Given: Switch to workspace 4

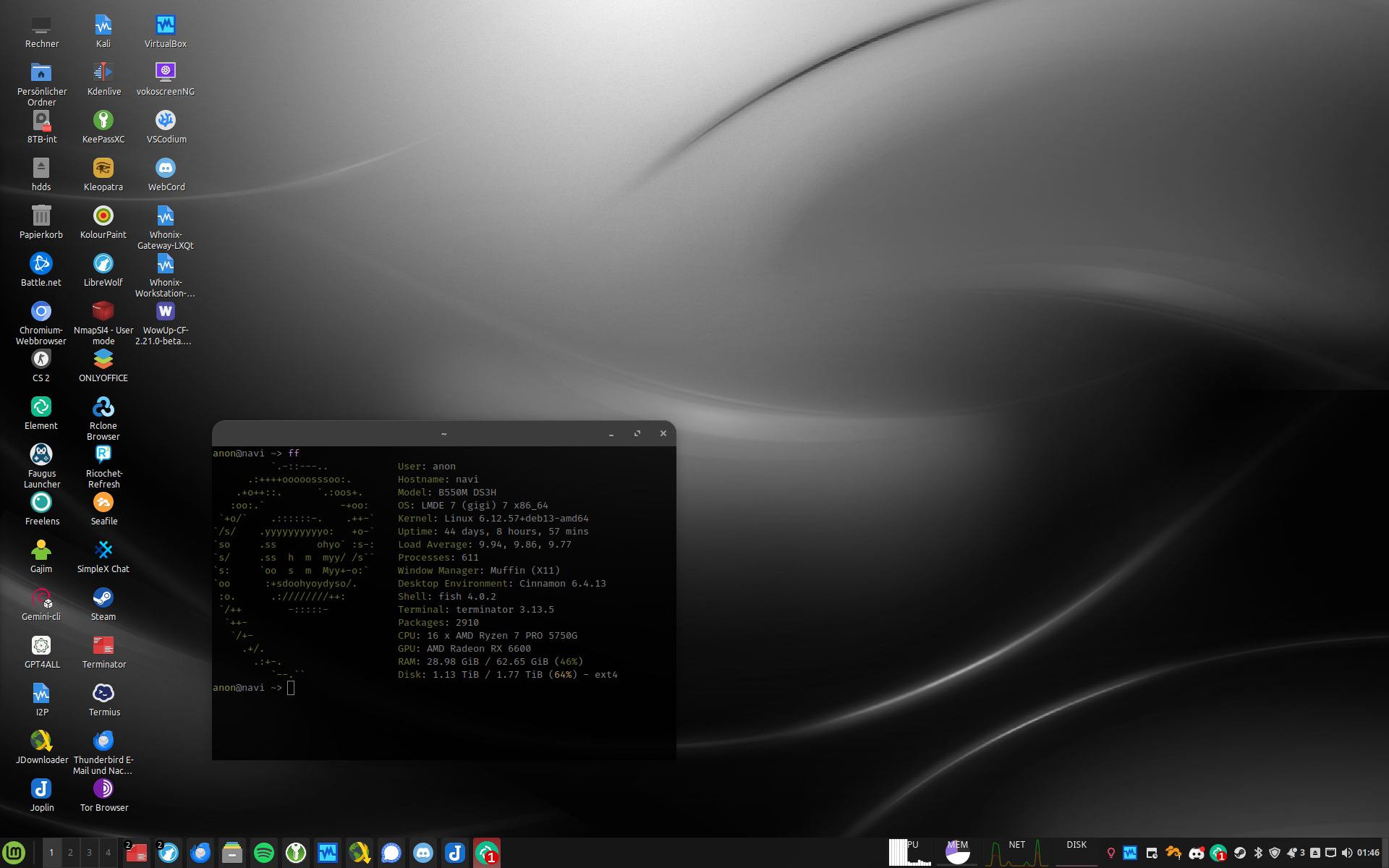Looking at the screenshot, I should click(109, 853).
